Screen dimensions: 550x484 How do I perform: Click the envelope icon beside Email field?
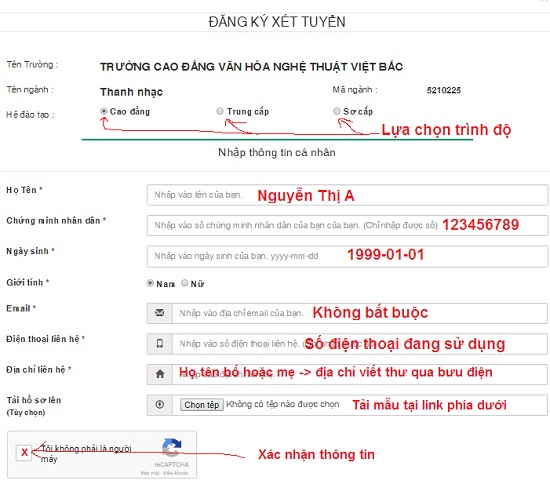(x=160, y=313)
